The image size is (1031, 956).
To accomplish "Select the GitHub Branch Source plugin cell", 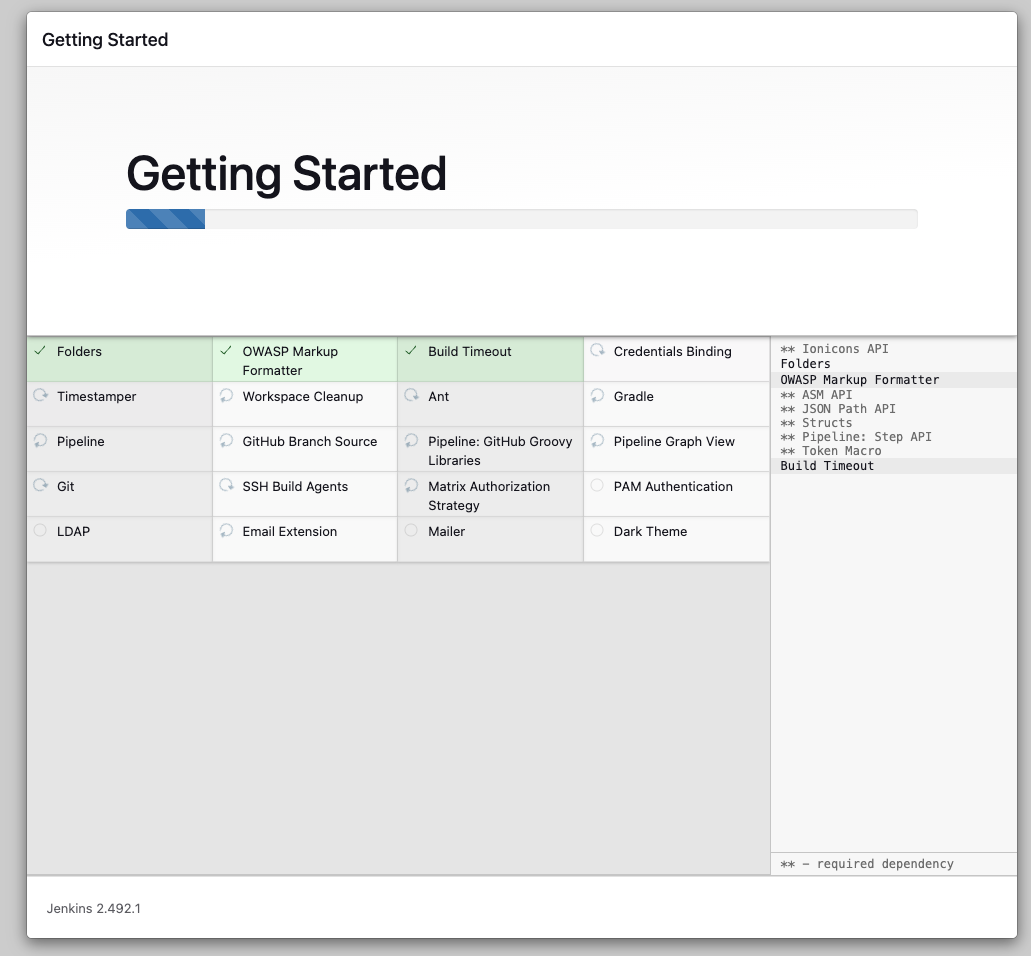I will click(x=305, y=449).
